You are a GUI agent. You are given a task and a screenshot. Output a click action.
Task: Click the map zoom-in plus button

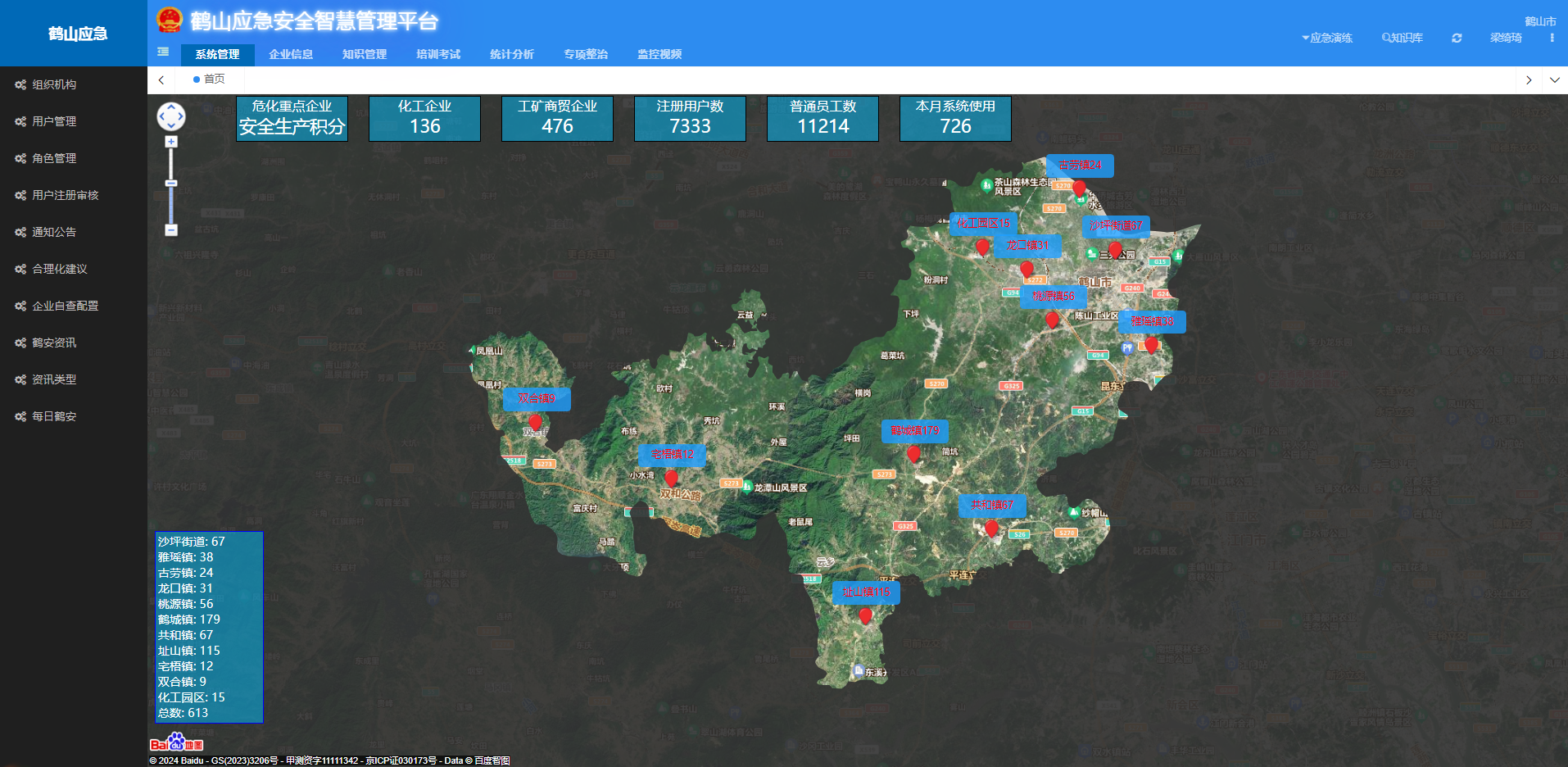170,142
